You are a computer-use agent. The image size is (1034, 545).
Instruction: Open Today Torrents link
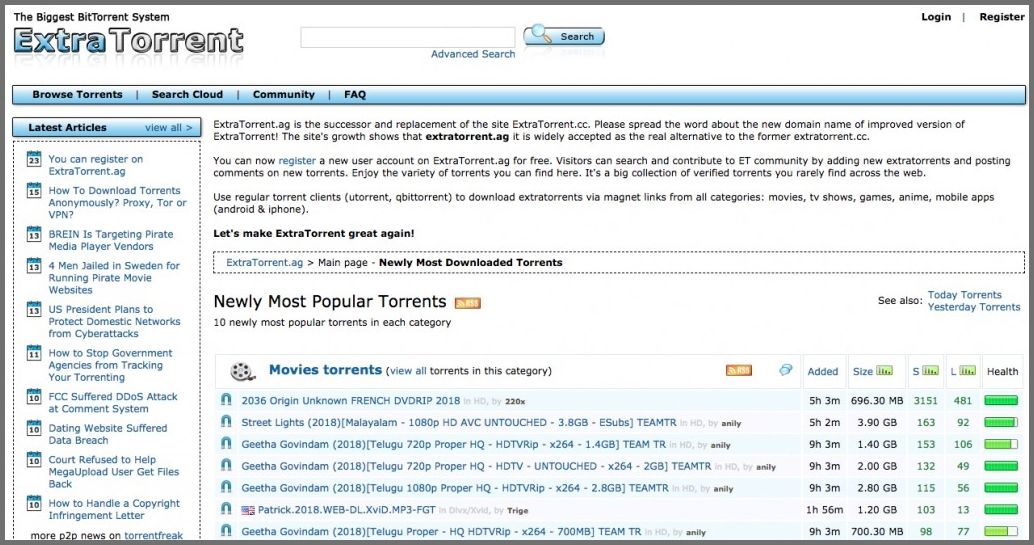click(x=964, y=295)
